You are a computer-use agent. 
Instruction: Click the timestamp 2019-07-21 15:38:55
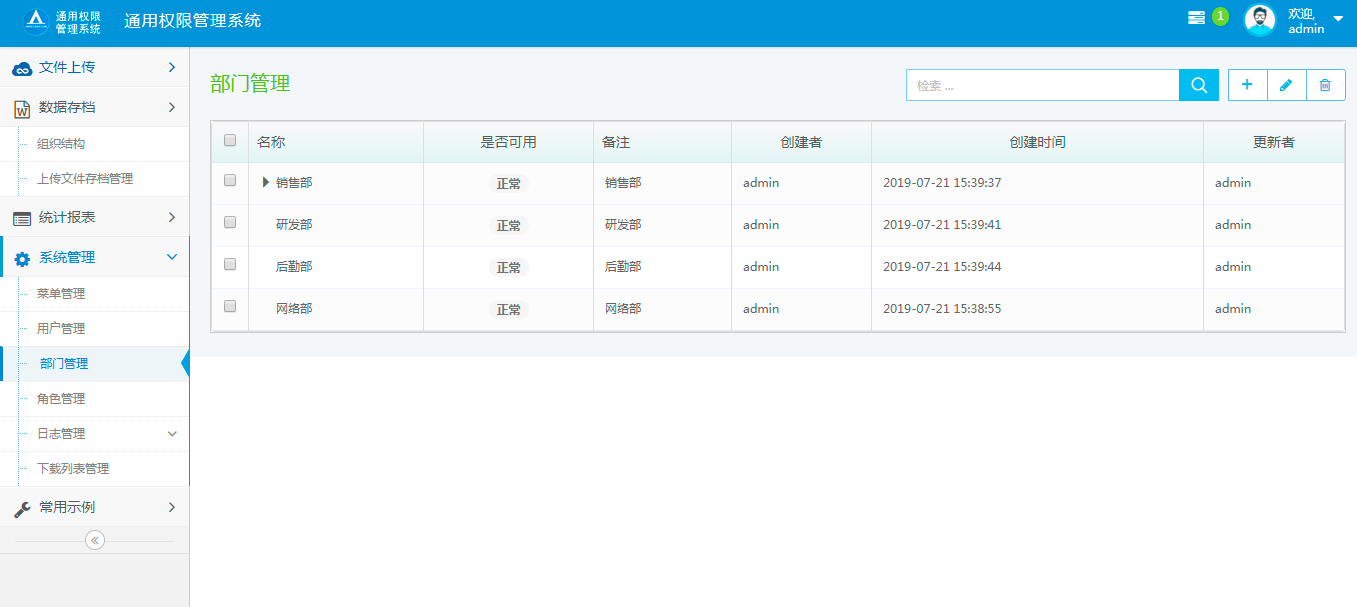point(942,309)
